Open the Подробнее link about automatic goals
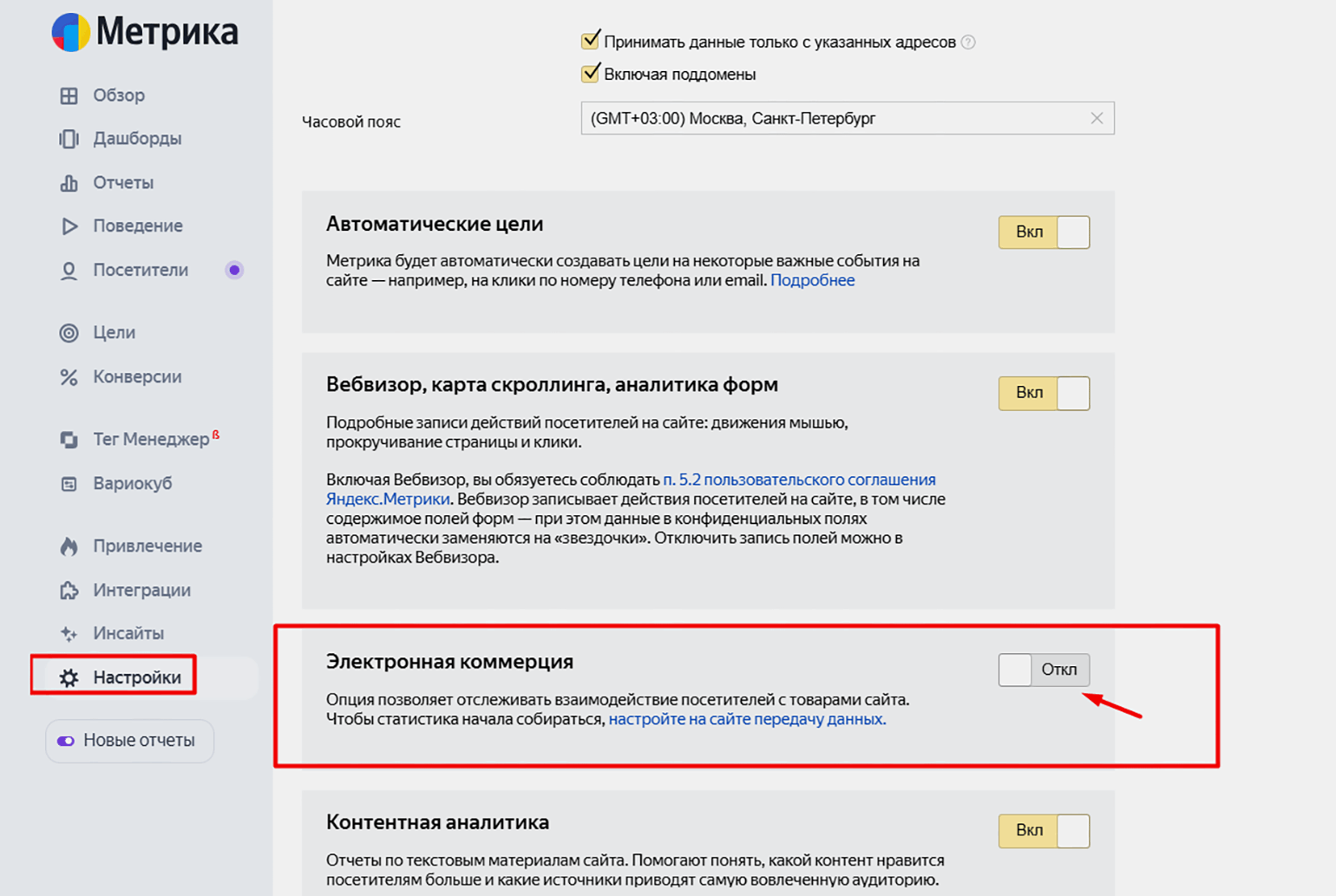Image resolution: width=1336 pixels, height=896 pixels. 812,280
